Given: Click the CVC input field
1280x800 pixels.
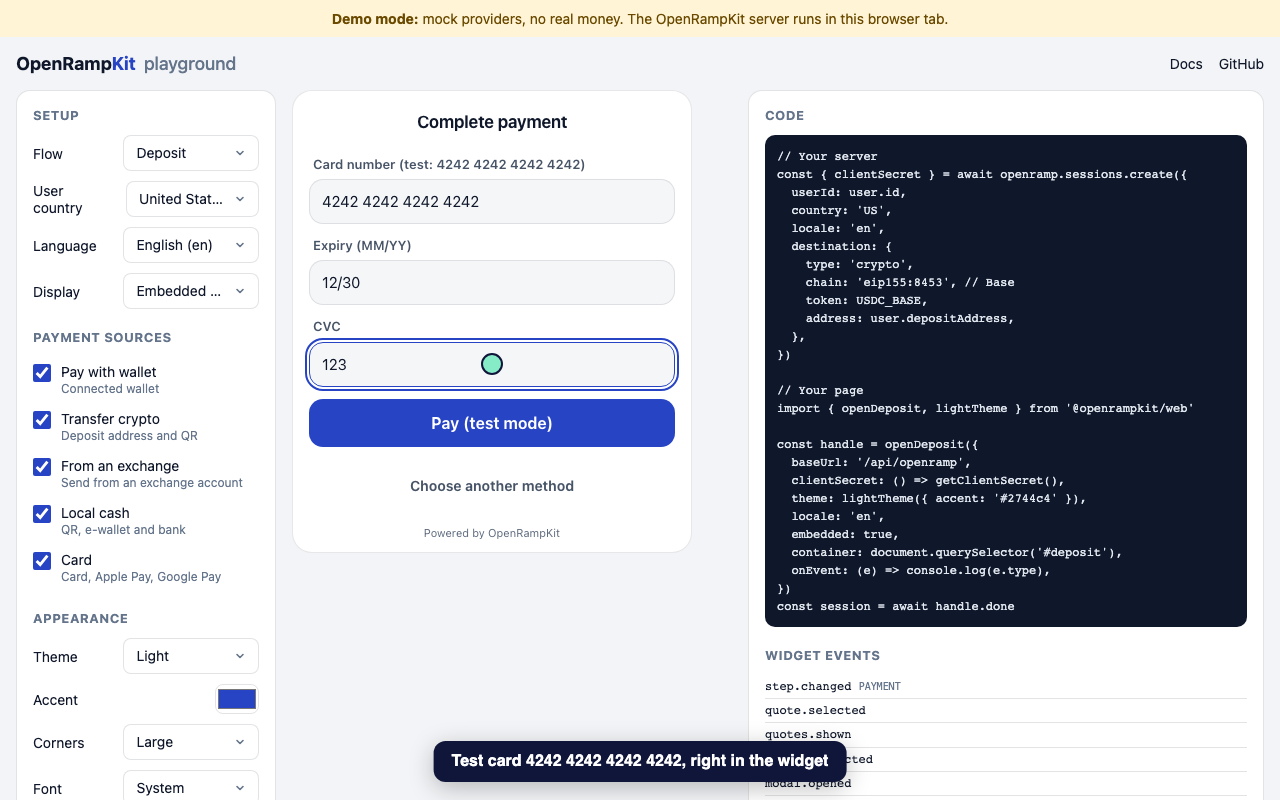Looking at the screenshot, I should pyautogui.click(x=492, y=364).
